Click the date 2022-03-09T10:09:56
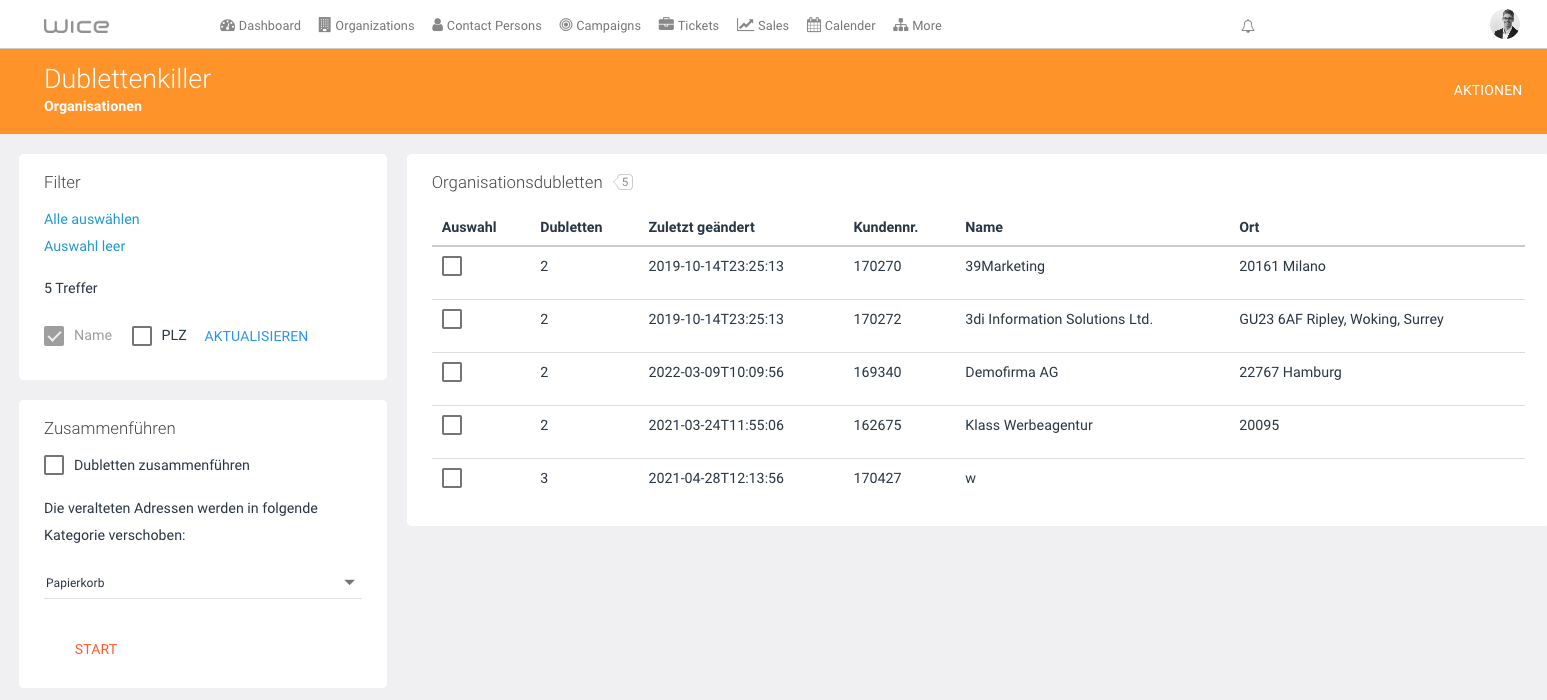The height and width of the screenshot is (700, 1547). tap(716, 372)
